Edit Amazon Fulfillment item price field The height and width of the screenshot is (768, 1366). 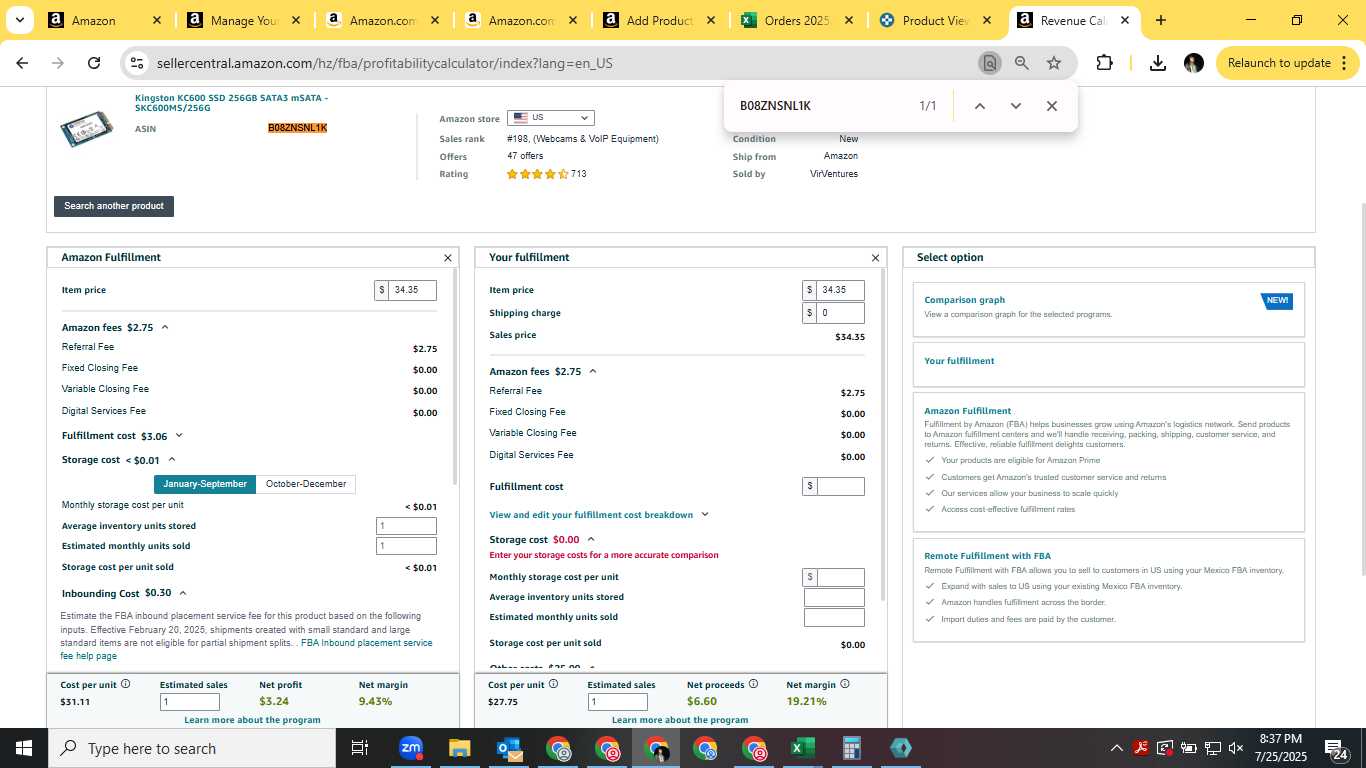[412, 290]
